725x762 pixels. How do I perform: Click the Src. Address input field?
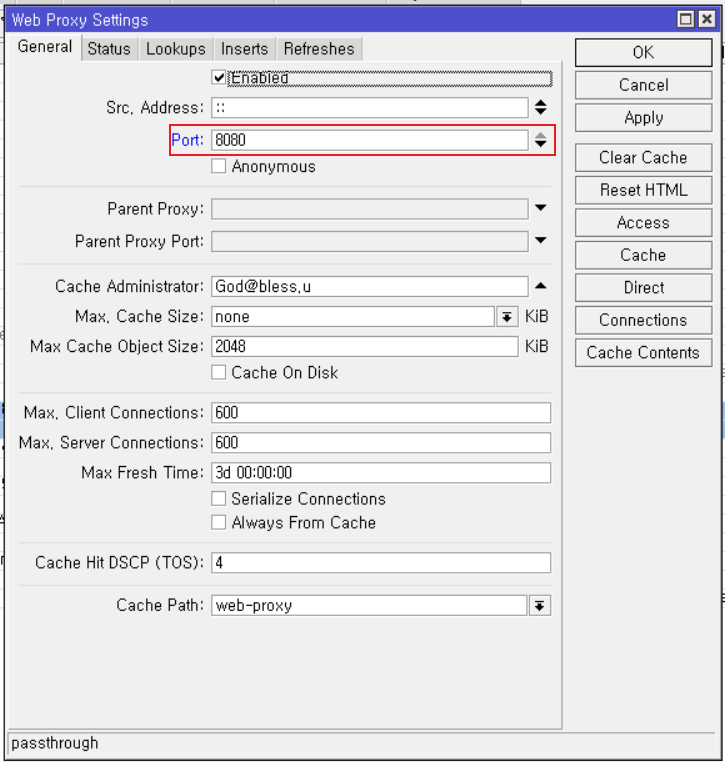[x=370, y=107]
